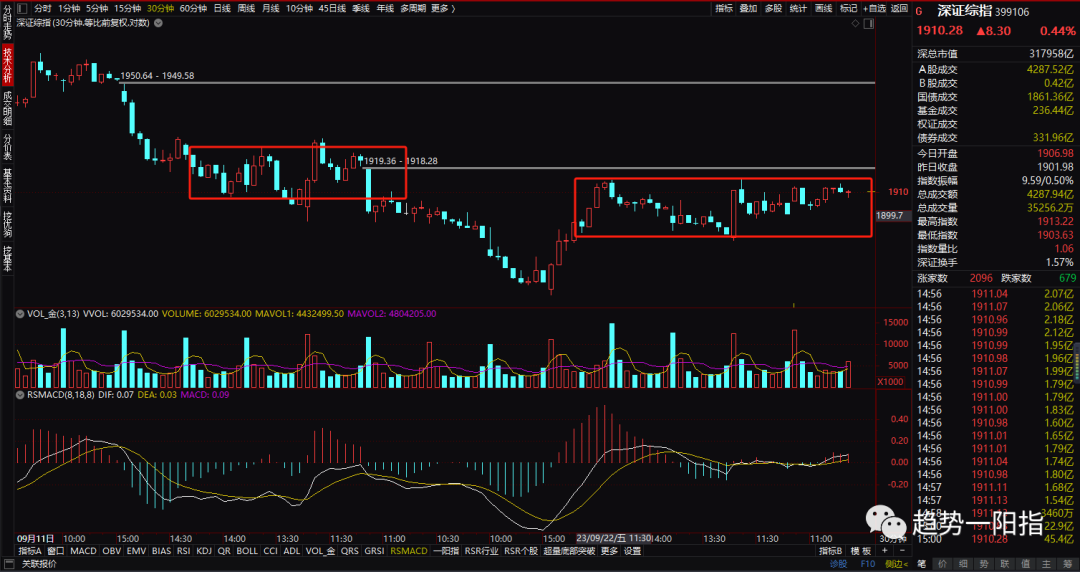
Task: Switch to the 1分钟 period
Action: 69,8
